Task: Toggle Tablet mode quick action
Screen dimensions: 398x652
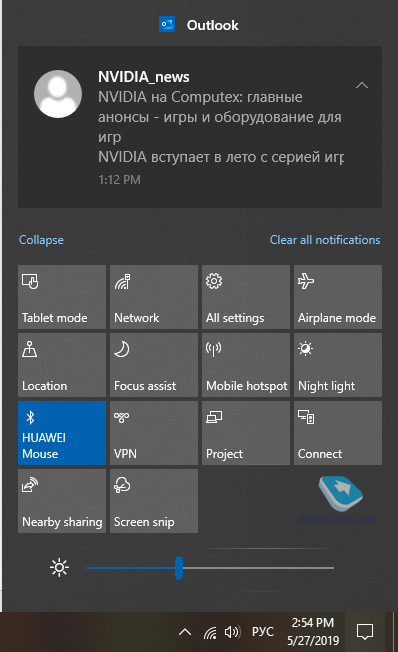Action: point(62,297)
